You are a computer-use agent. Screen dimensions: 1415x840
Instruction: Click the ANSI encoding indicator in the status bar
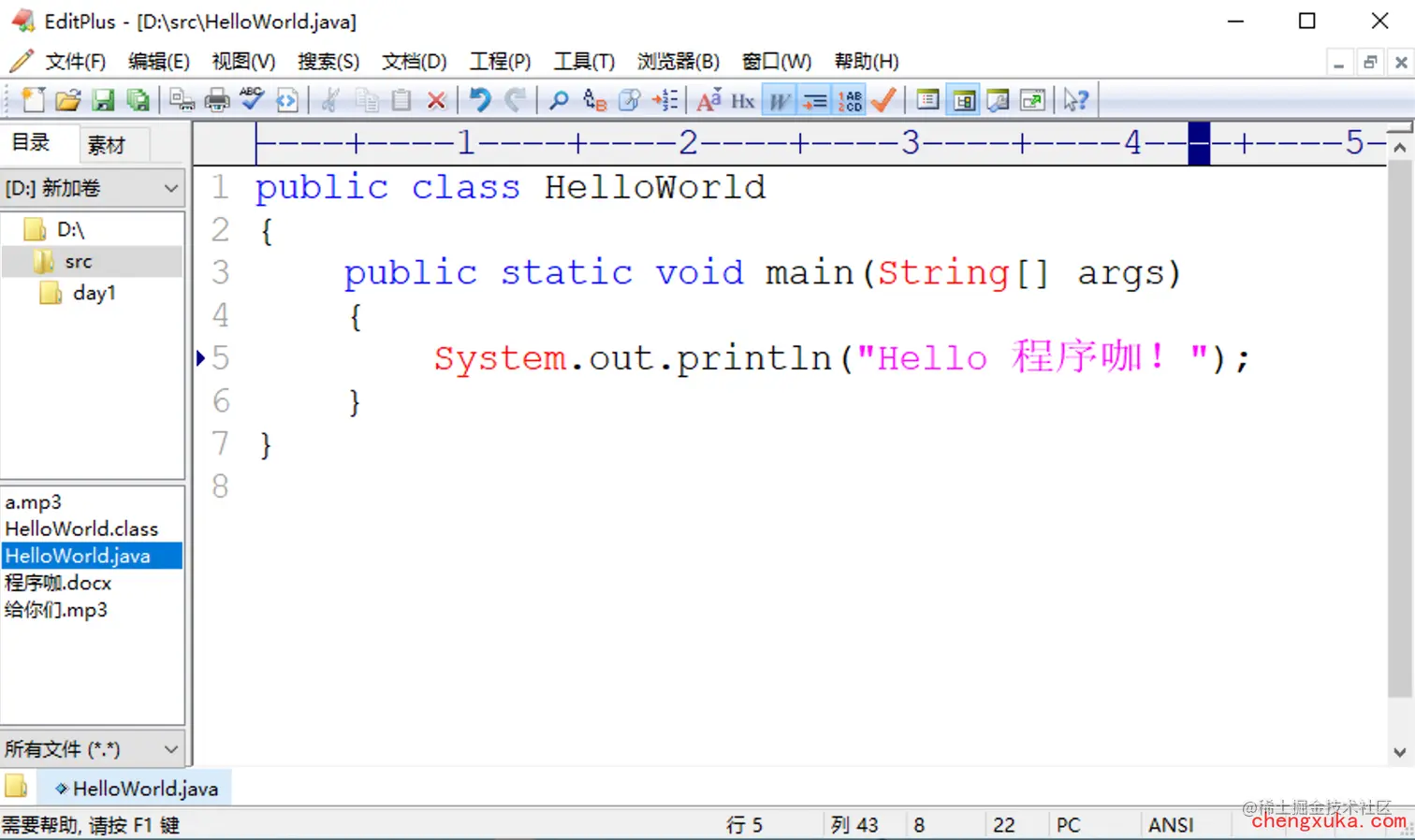pos(1171,824)
